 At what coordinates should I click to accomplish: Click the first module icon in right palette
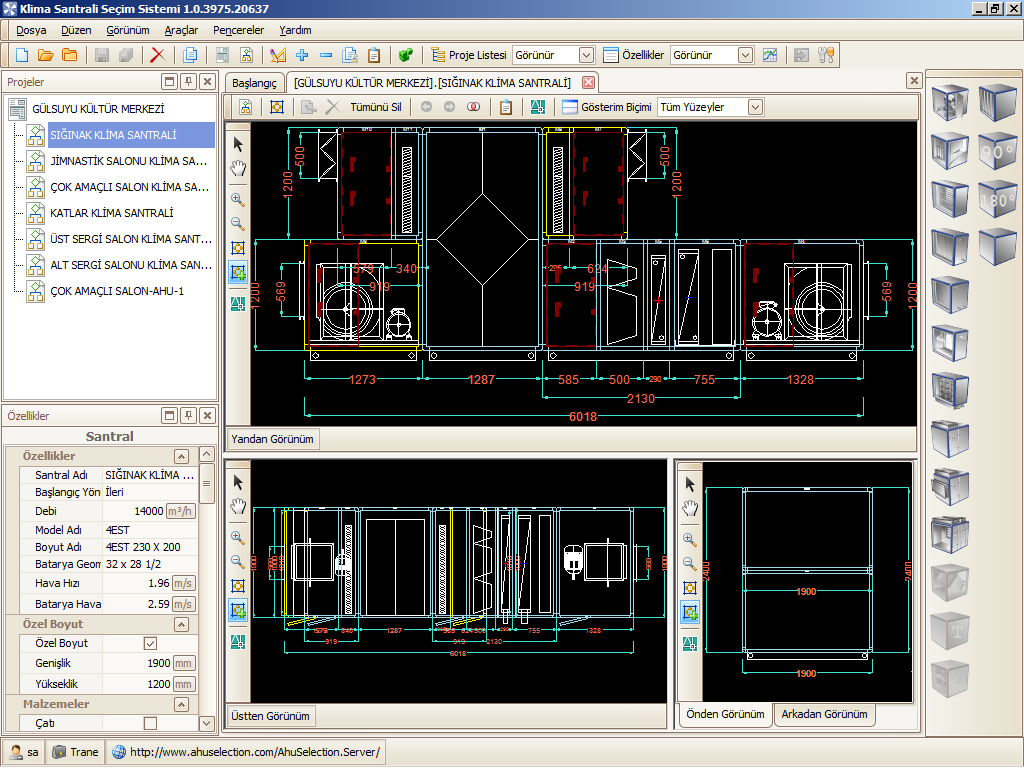(950, 103)
